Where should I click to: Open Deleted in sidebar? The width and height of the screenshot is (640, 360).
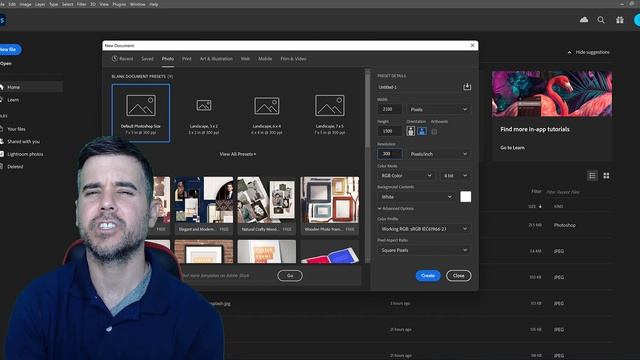click(15, 167)
